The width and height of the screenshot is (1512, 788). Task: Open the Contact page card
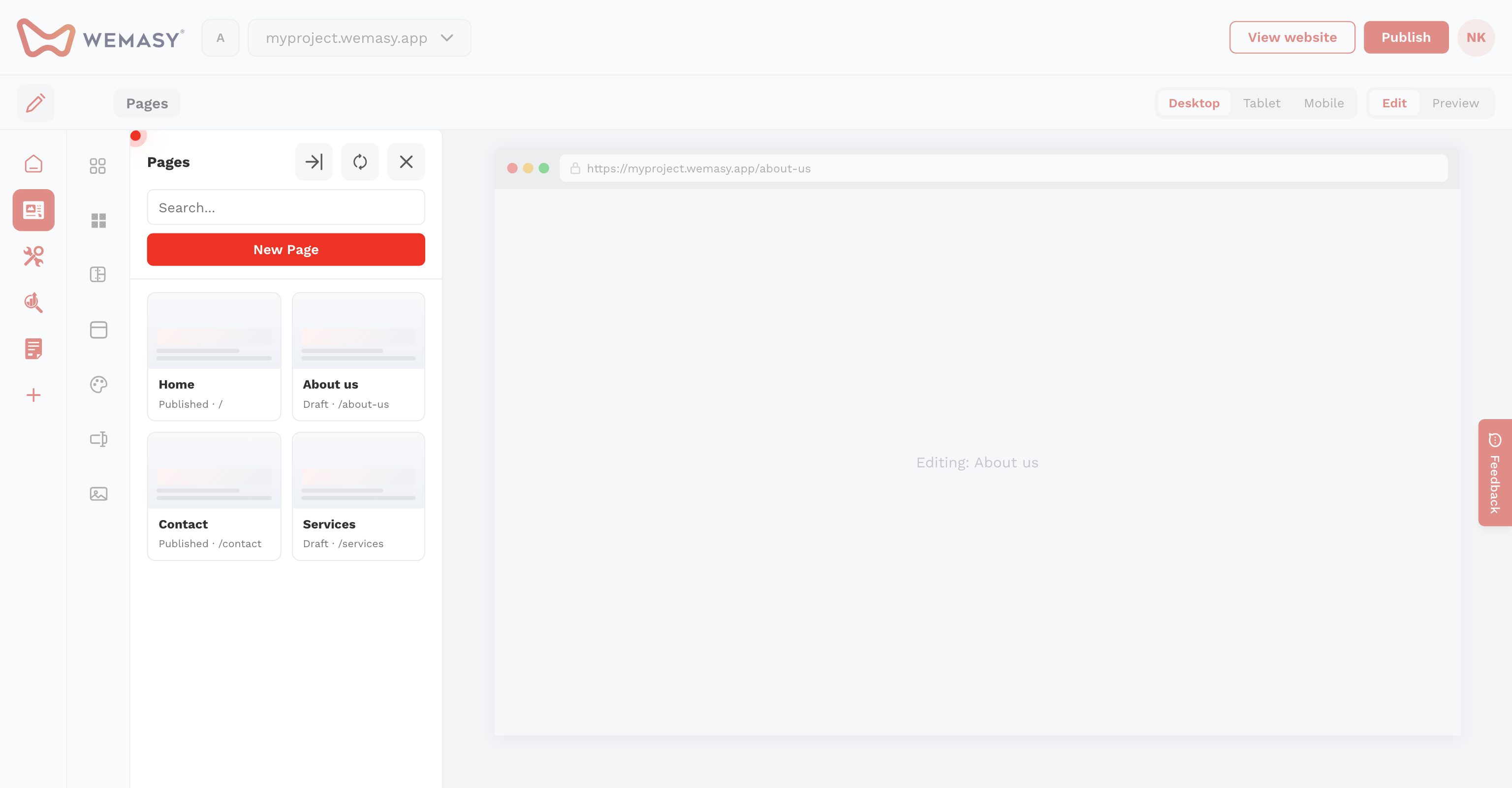pyautogui.click(x=214, y=496)
